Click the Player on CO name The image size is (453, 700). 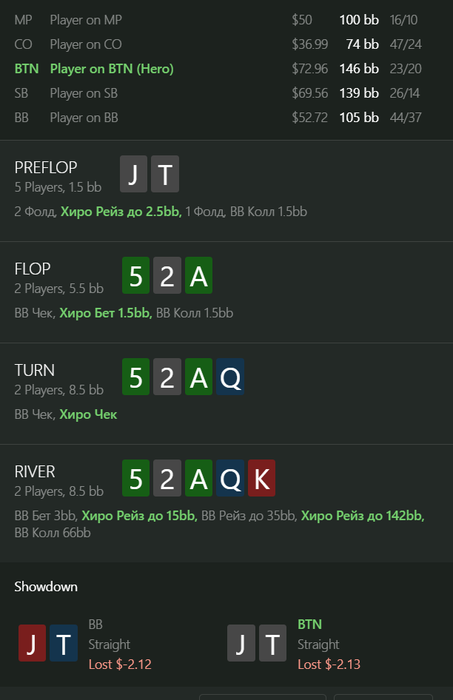(86, 45)
